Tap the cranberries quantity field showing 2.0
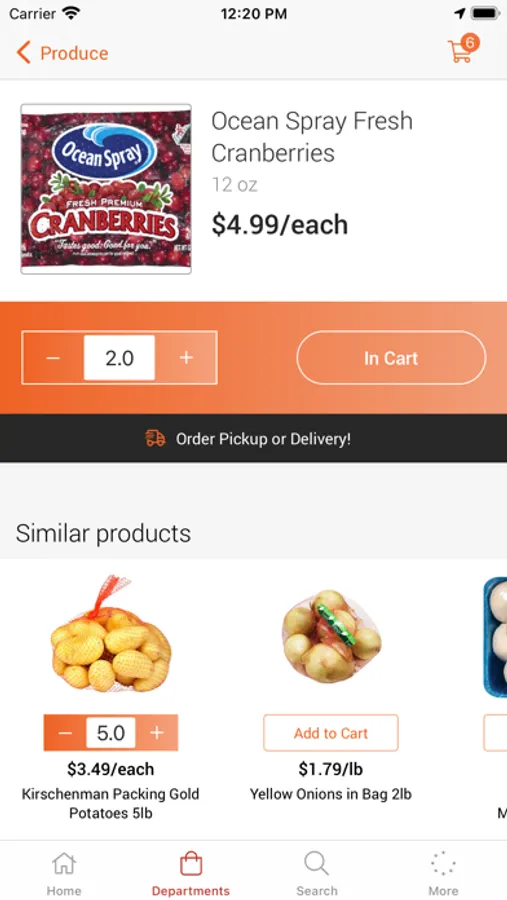 coord(119,358)
